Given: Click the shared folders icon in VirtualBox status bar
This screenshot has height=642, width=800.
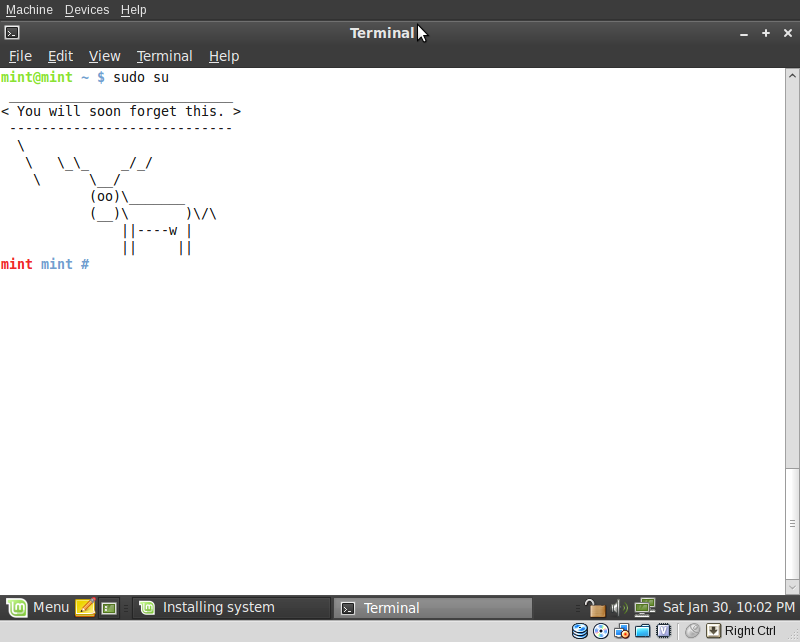Looking at the screenshot, I should point(644,630).
